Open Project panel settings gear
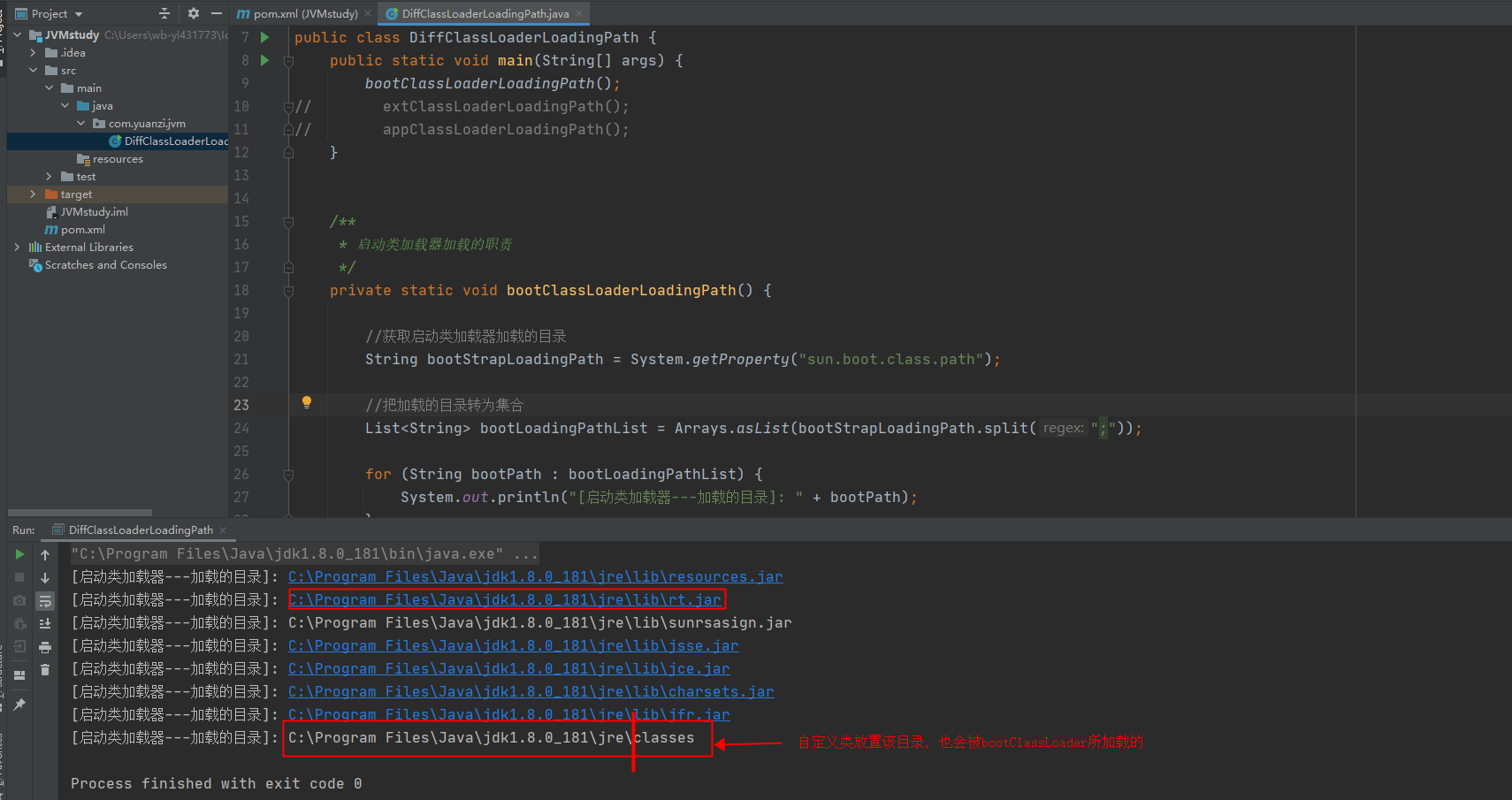Image resolution: width=1512 pixels, height=800 pixels. pos(194,13)
